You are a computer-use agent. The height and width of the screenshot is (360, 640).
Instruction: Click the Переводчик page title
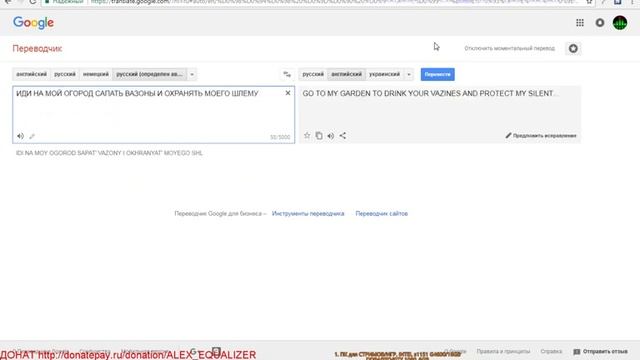pos(37,49)
